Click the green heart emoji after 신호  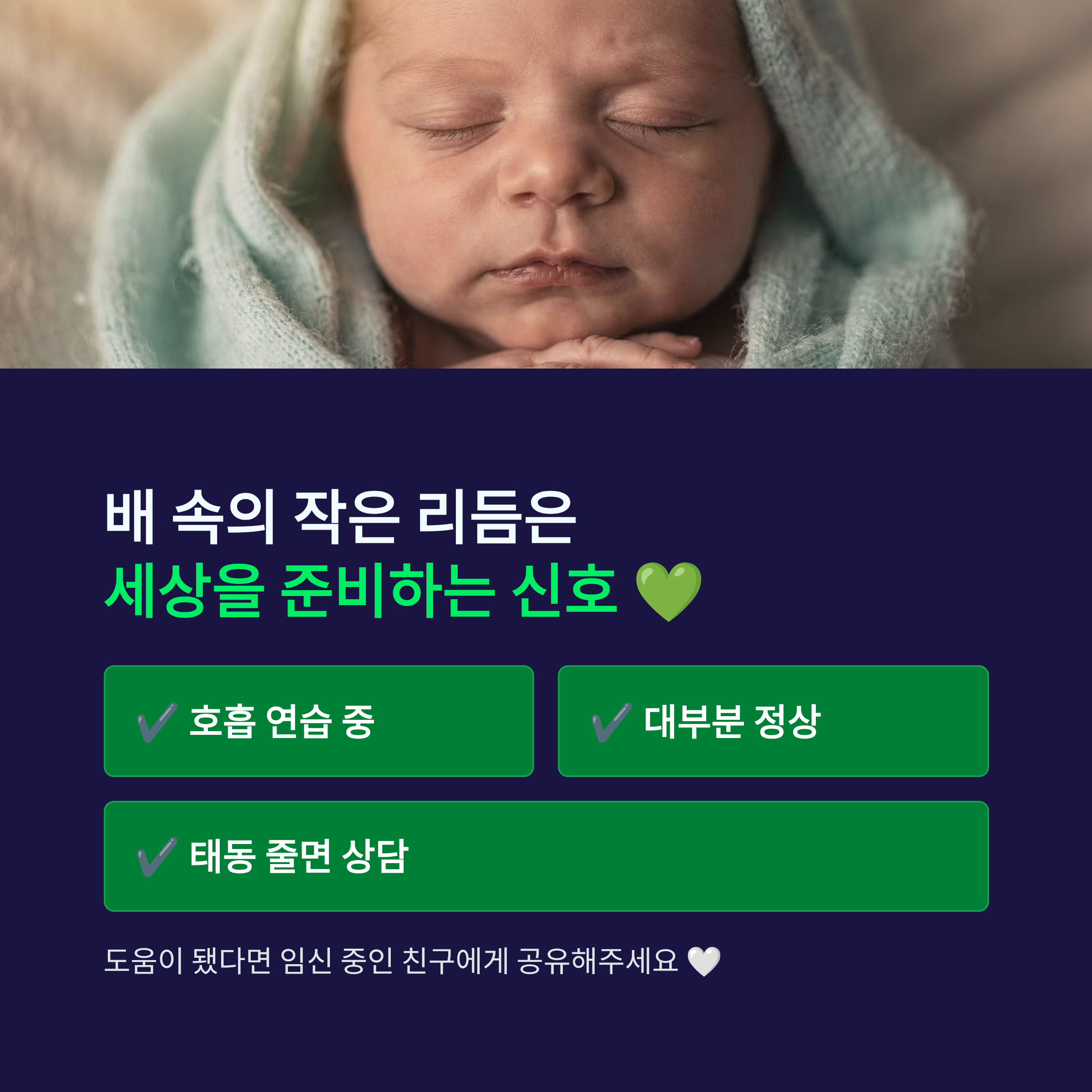(x=669, y=592)
